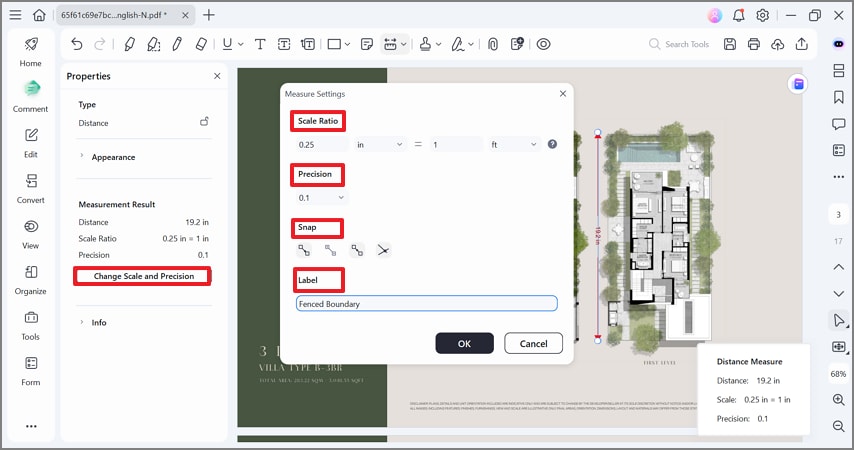This screenshot has width=854, height=450.
Task: Select the Rectangle shape tool
Action: [334, 44]
